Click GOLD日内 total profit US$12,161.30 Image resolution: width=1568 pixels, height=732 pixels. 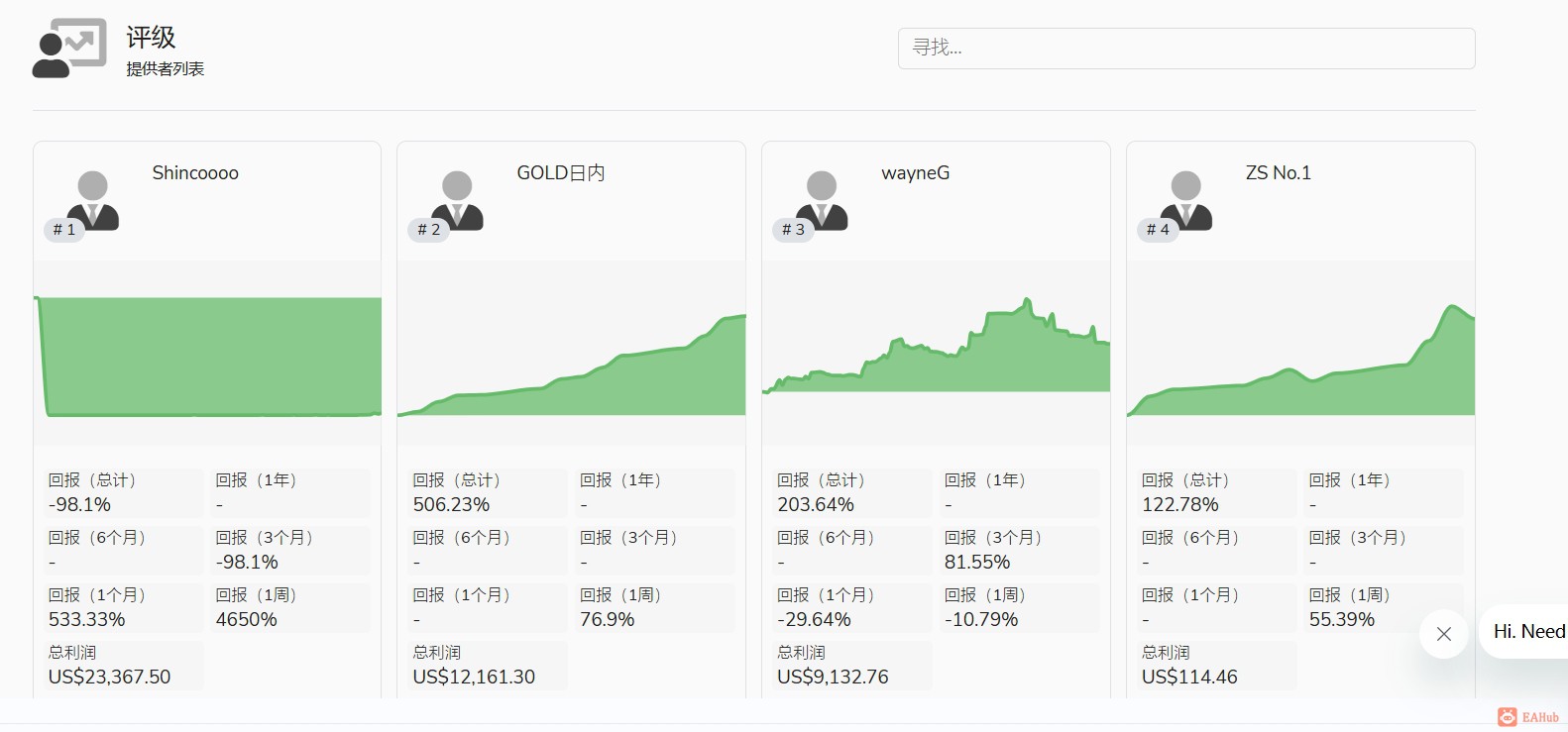coord(475,678)
